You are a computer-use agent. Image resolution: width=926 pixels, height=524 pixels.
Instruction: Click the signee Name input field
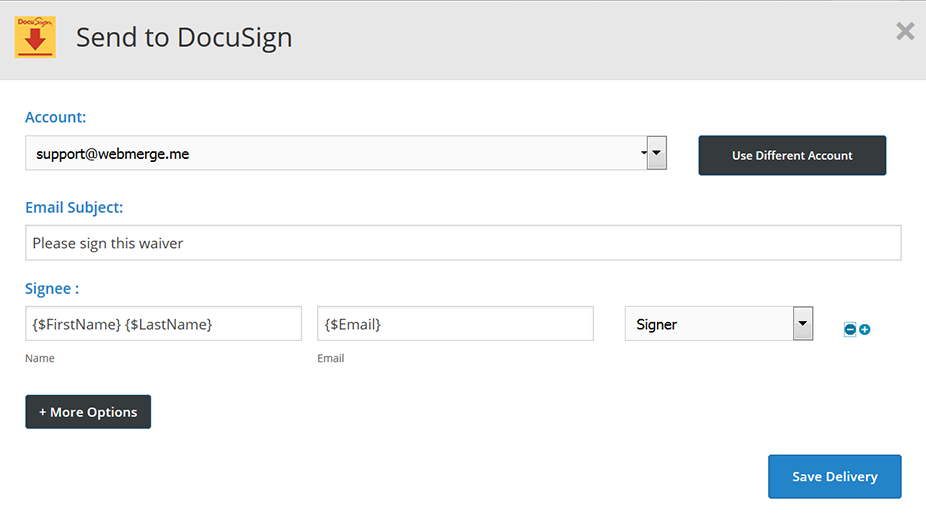tap(163, 324)
